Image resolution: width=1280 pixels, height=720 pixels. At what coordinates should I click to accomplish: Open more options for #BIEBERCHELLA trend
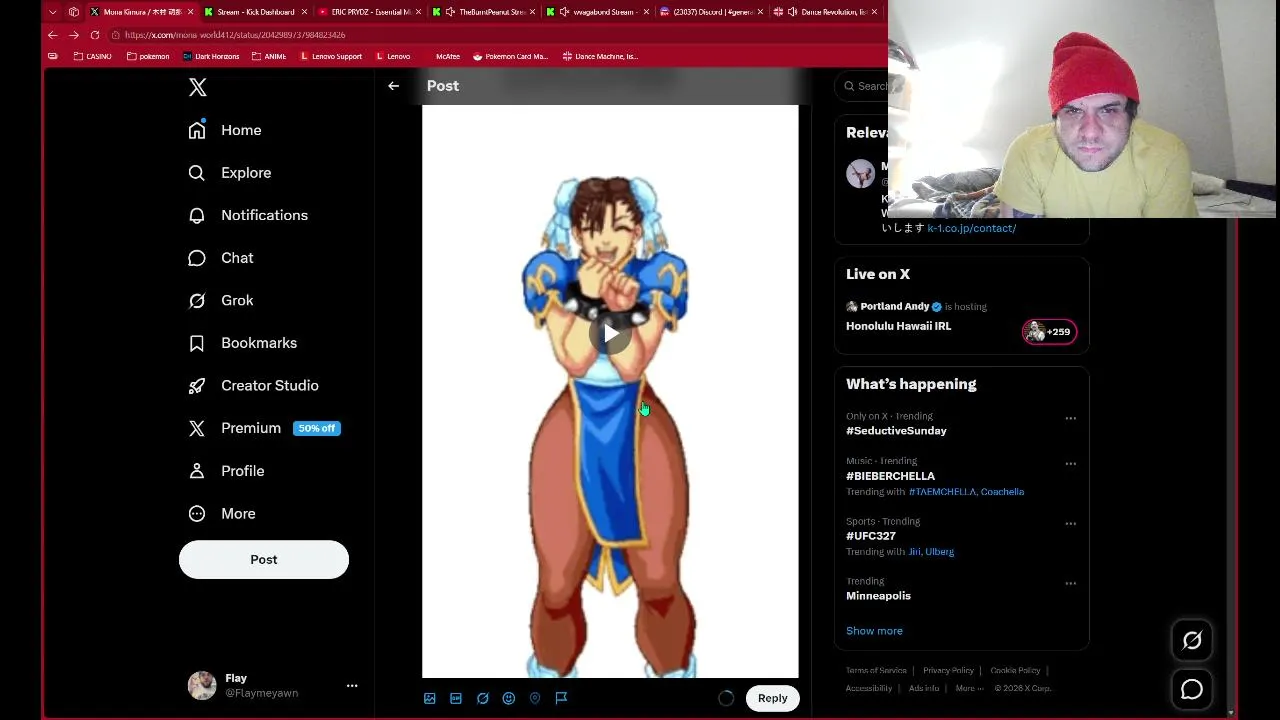click(x=1070, y=464)
